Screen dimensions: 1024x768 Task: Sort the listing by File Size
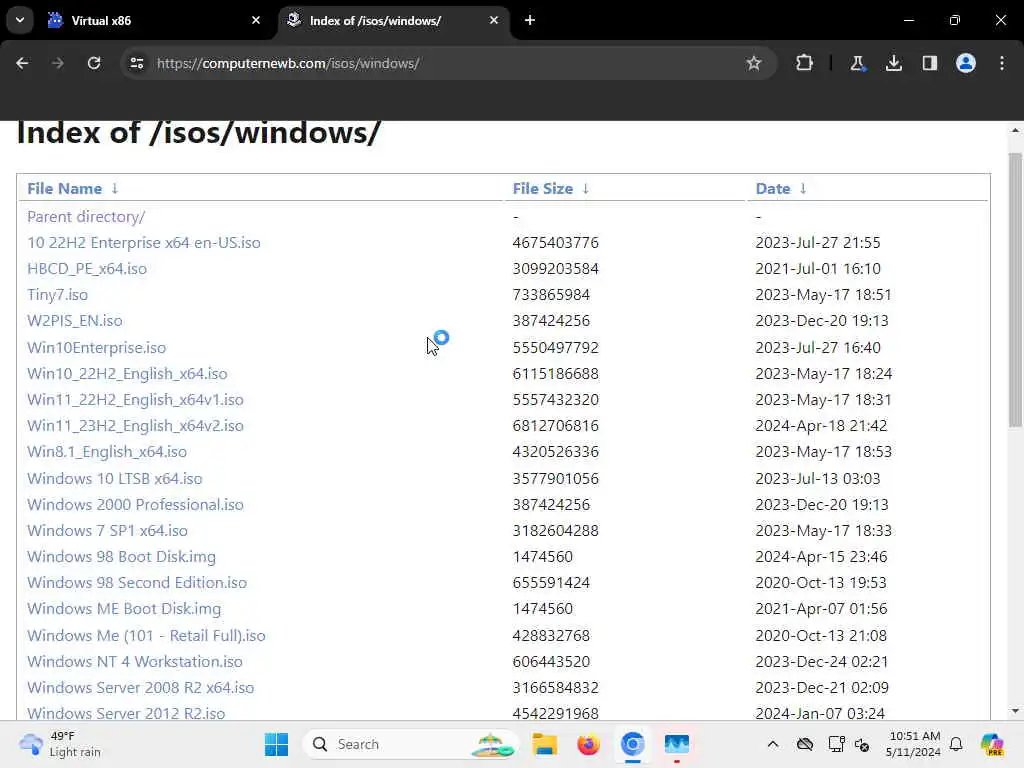(x=543, y=189)
